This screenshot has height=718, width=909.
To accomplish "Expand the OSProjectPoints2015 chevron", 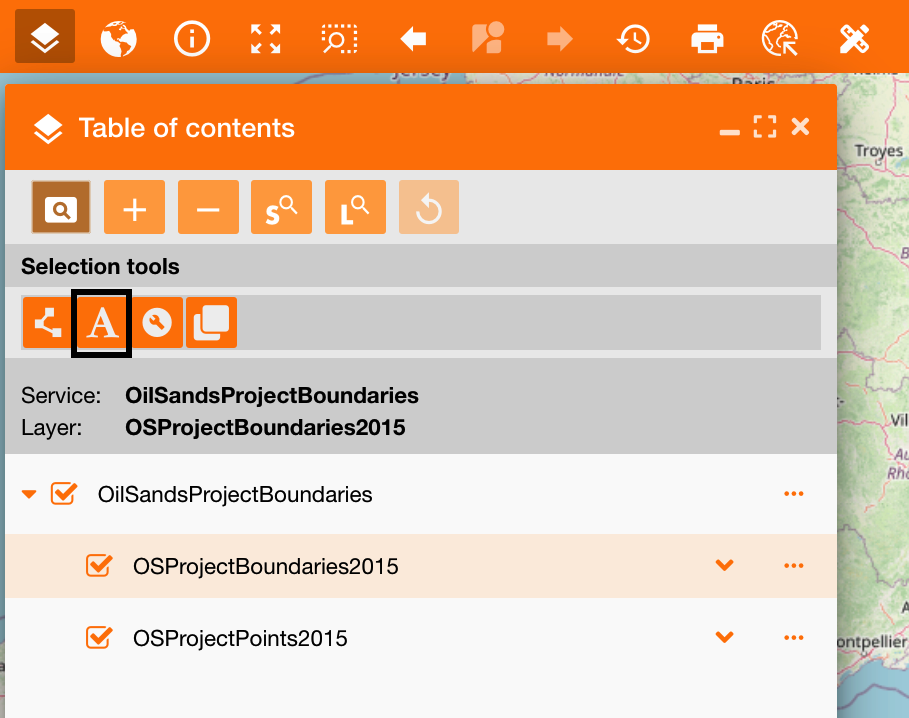I will (x=725, y=637).
